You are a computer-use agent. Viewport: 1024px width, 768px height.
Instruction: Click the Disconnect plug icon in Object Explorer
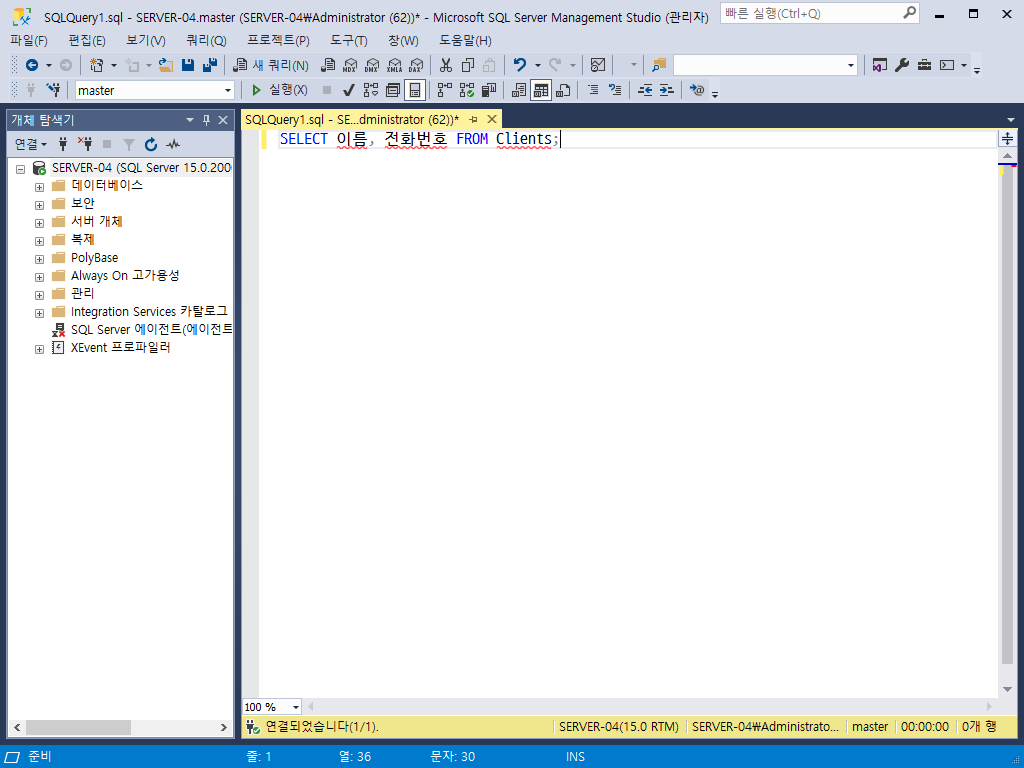85,144
